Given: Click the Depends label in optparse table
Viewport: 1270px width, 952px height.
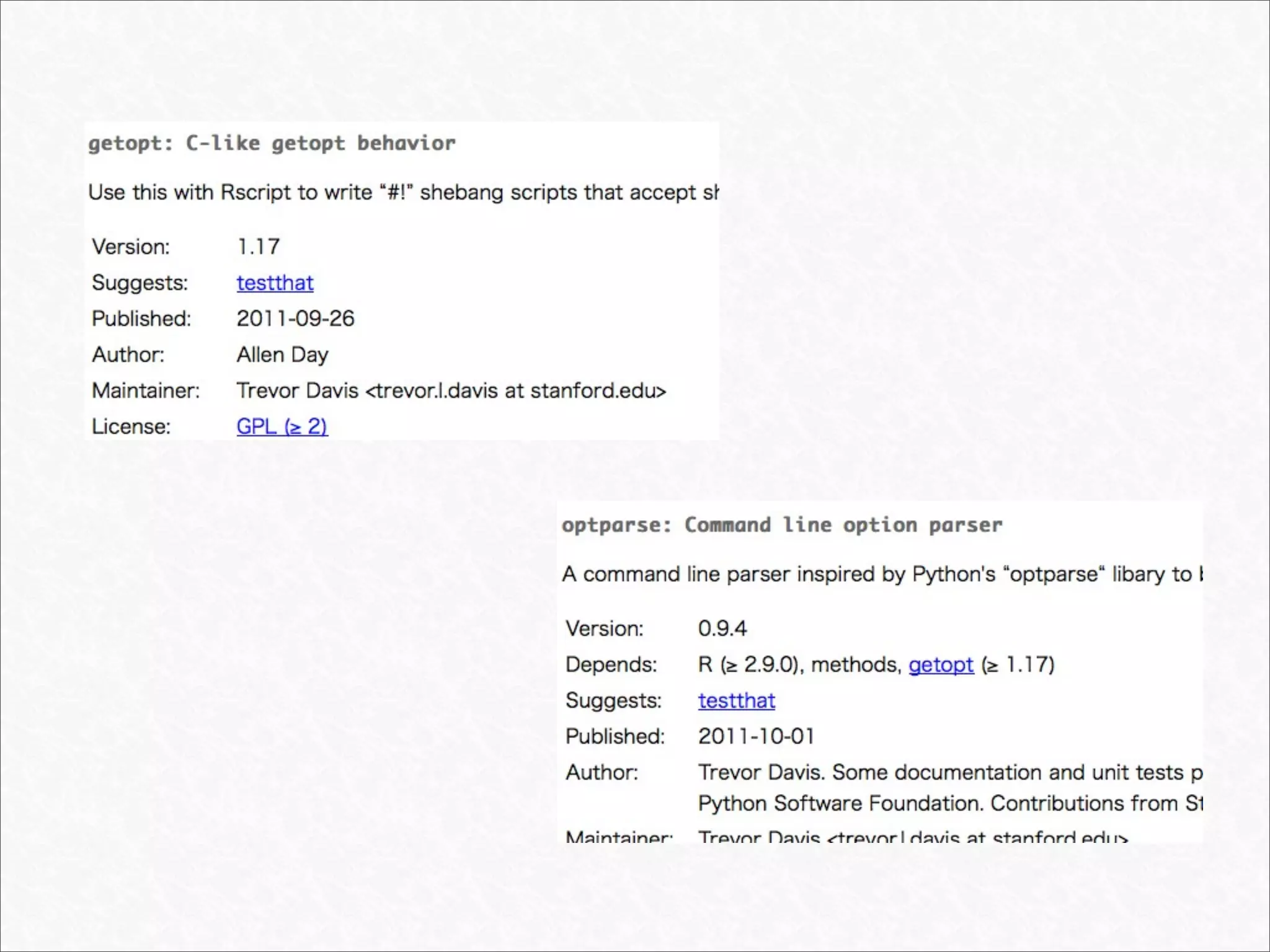Looking at the screenshot, I should [x=611, y=664].
